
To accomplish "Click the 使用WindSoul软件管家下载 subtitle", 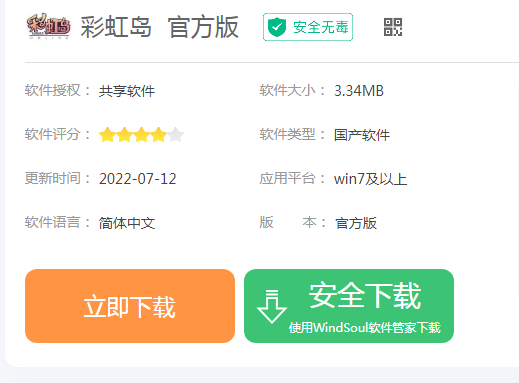I will 365,328.
